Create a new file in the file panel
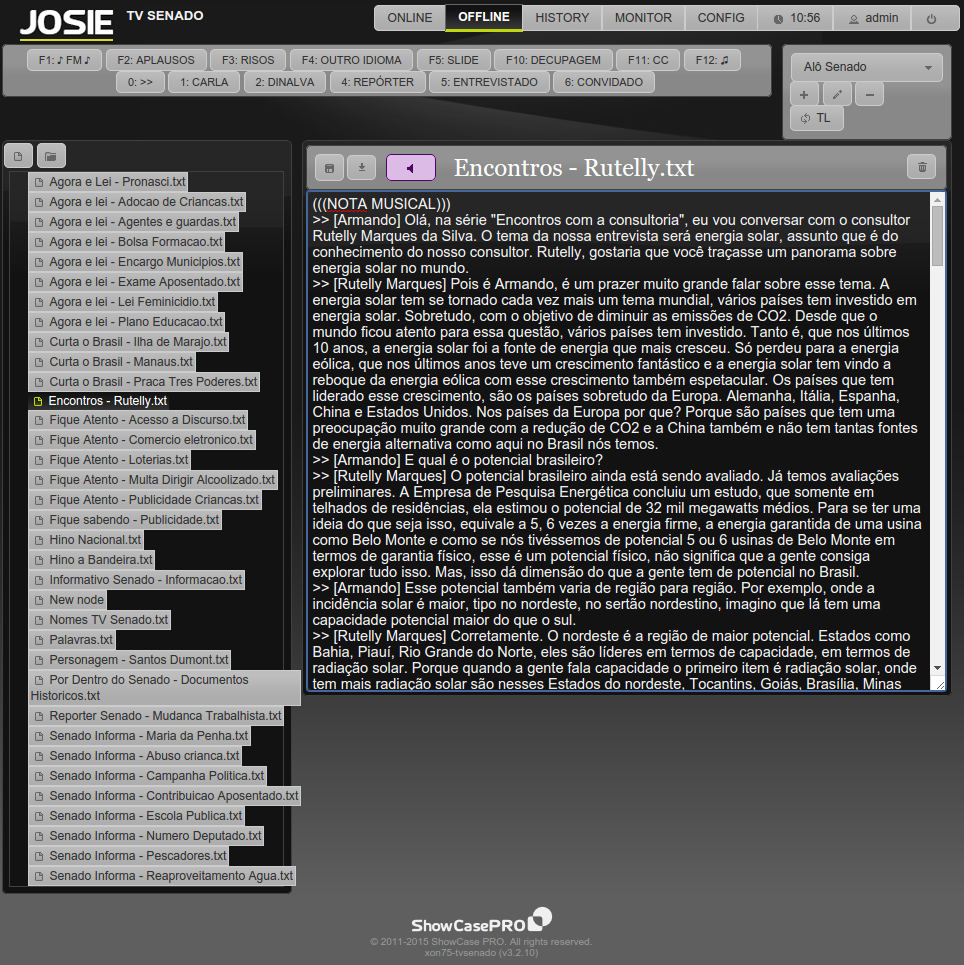The image size is (964, 965). pos(18,156)
